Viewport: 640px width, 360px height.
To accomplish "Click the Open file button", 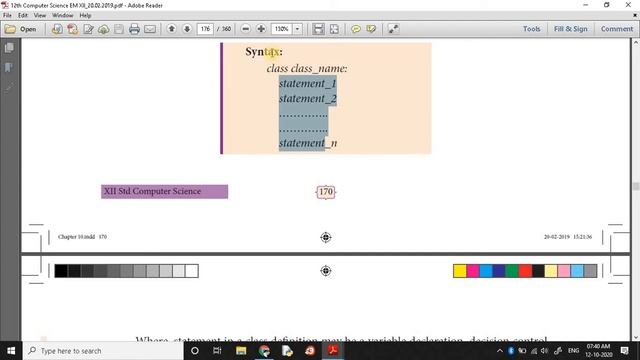I will tap(20, 29).
